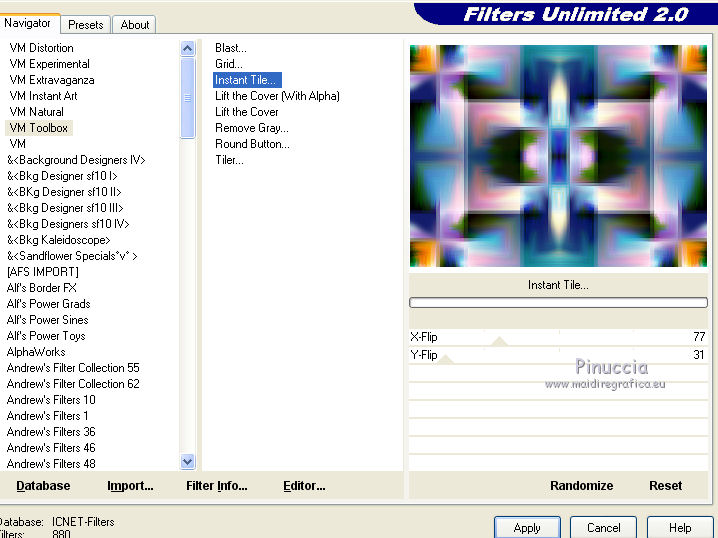
Task: Select Andrew's Filters 46
Action: tap(51, 448)
